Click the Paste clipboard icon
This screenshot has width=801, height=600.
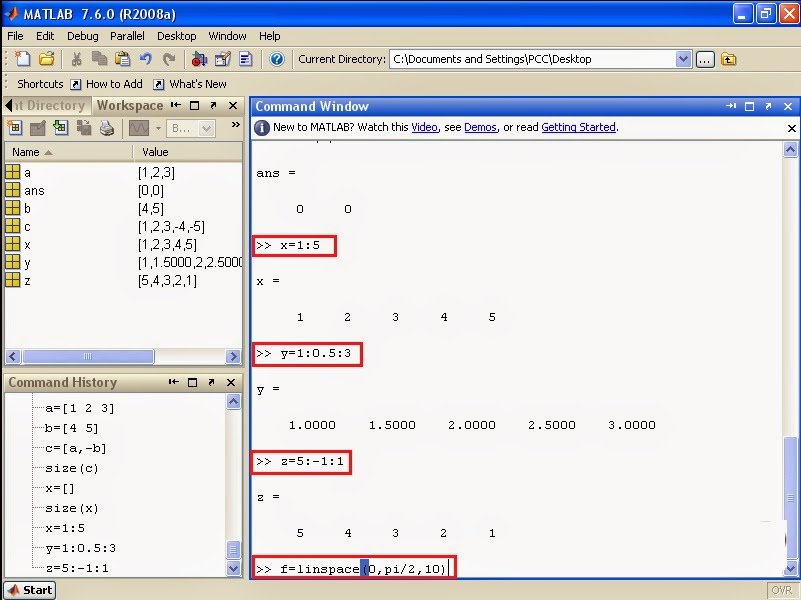pos(123,59)
